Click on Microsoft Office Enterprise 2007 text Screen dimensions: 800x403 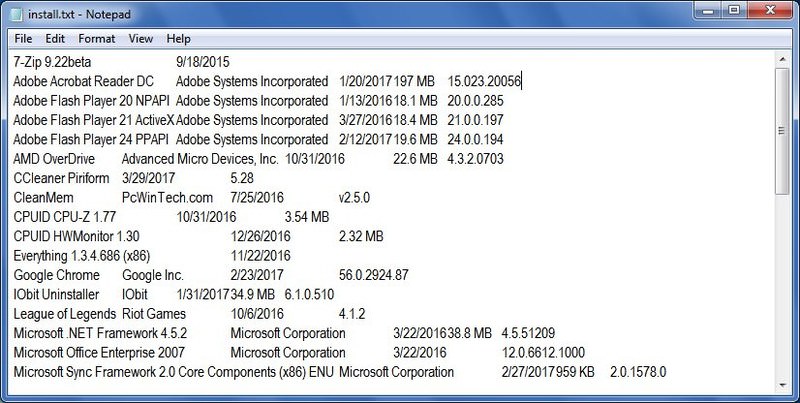(99, 352)
